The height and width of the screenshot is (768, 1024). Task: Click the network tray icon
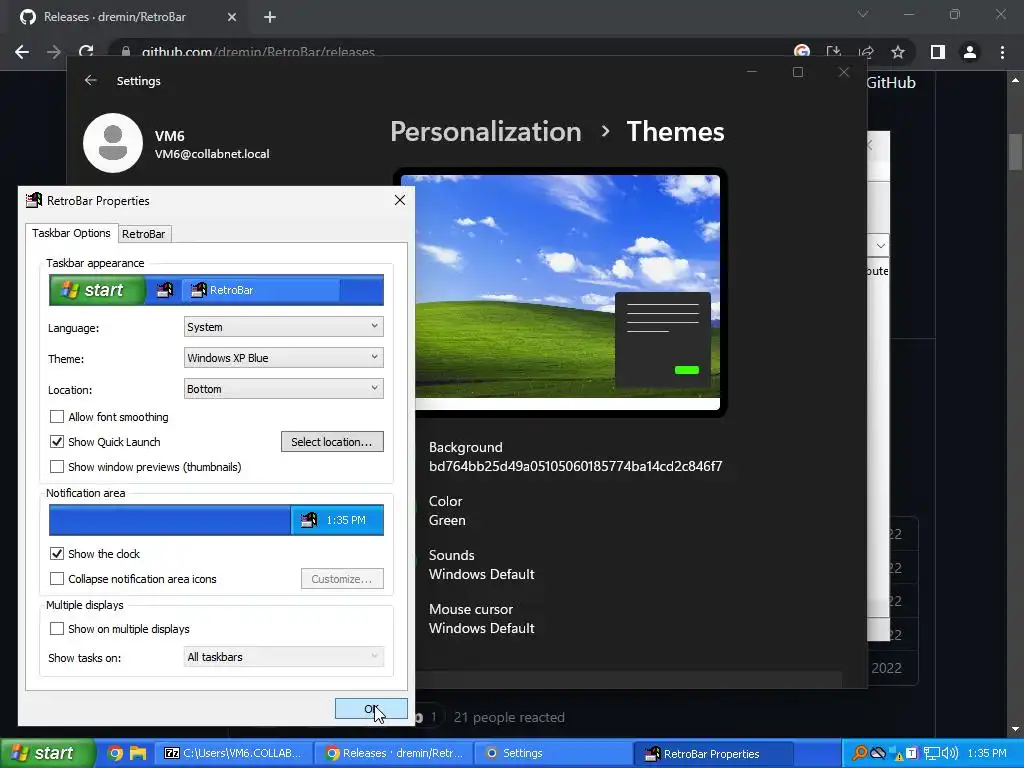(x=931, y=754)
